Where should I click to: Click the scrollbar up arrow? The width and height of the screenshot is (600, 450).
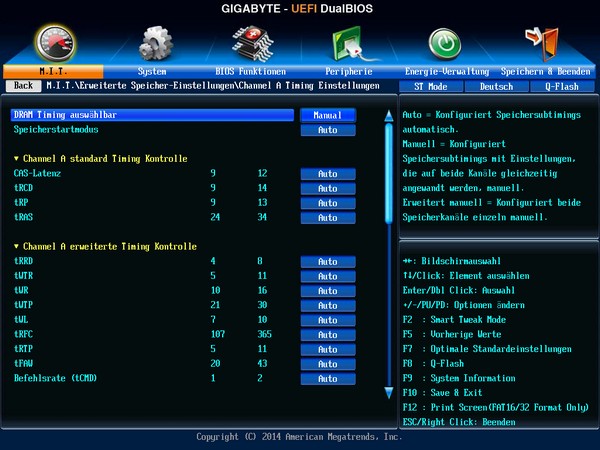pos(389,116)
